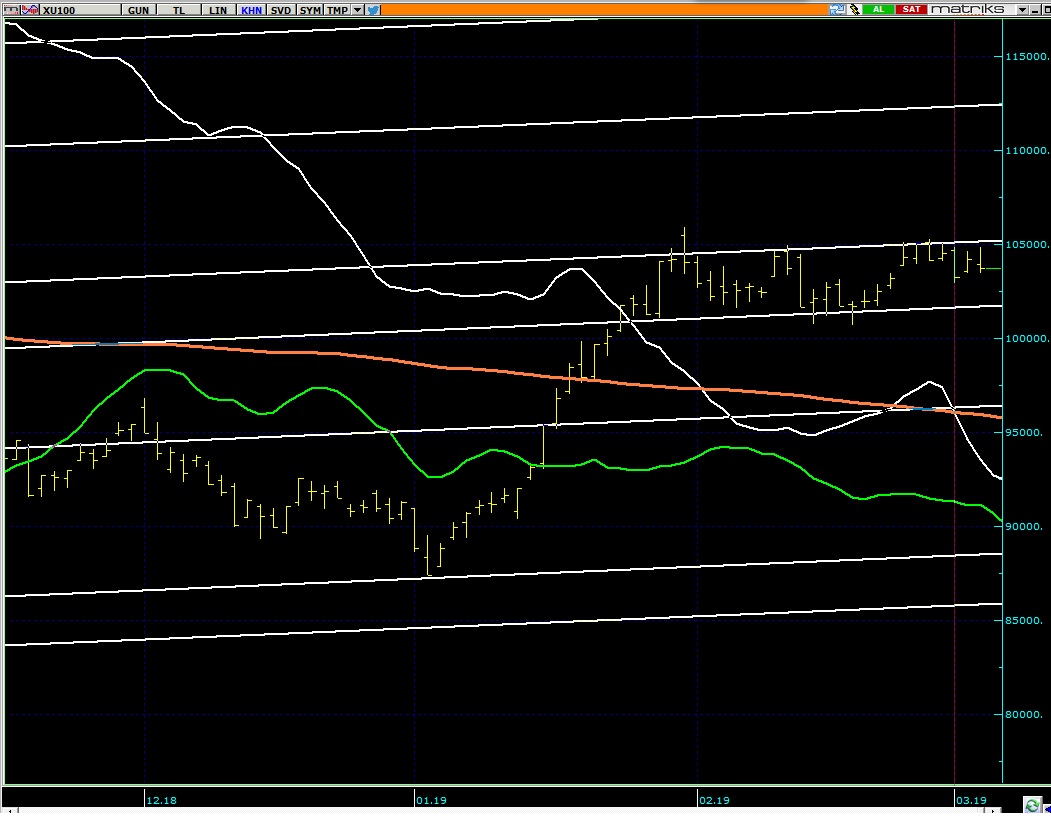This screenshot has height=830, width=1051.
Task: Select the SVD toolbar item
Action: [281, 9]
